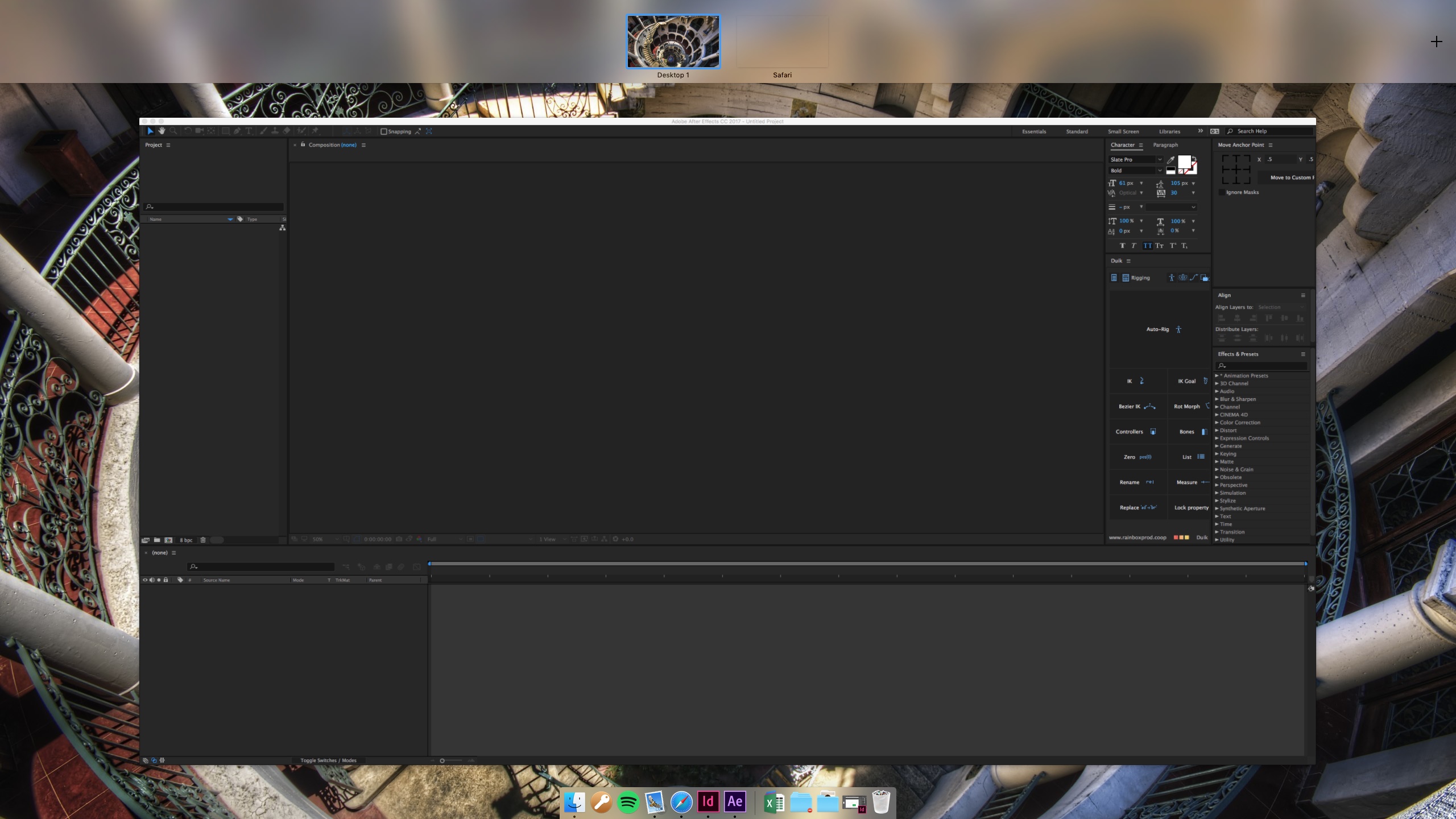The image size is (1456, 819).
Task: Pick the Horizontal Type tool
Action: 249,131
